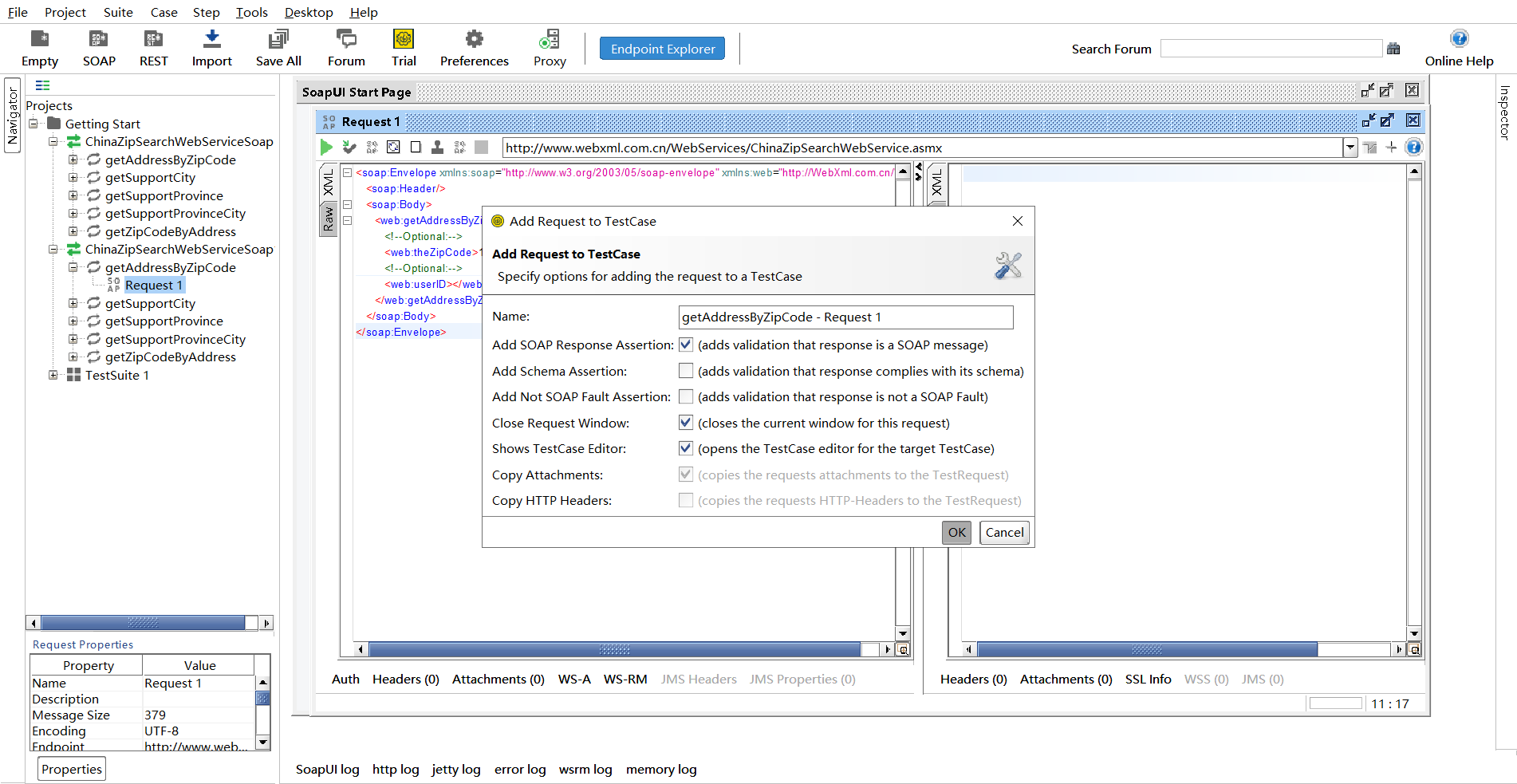Open the Endpoint Explorer
Screen dimensions: 1517x784
663,49
